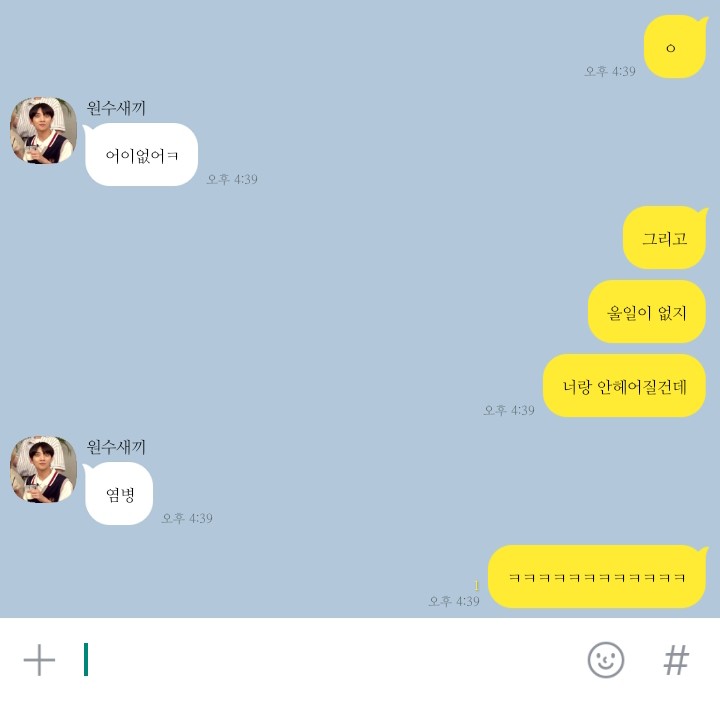720x702 pixels.
Task: Select the 울일이 없지 message bubble
Action: [647, 312]
